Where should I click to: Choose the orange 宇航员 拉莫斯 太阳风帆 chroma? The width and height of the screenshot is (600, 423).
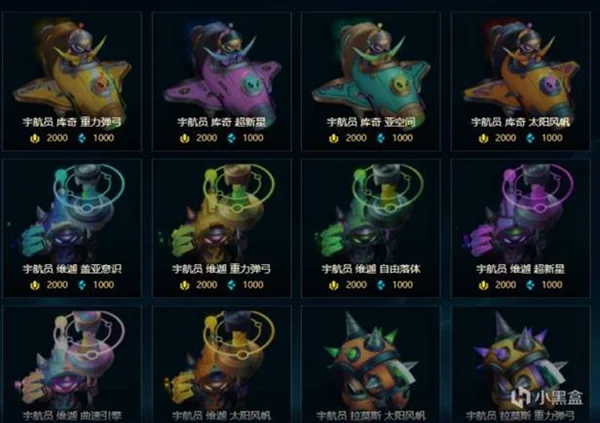tap(371, 364)
